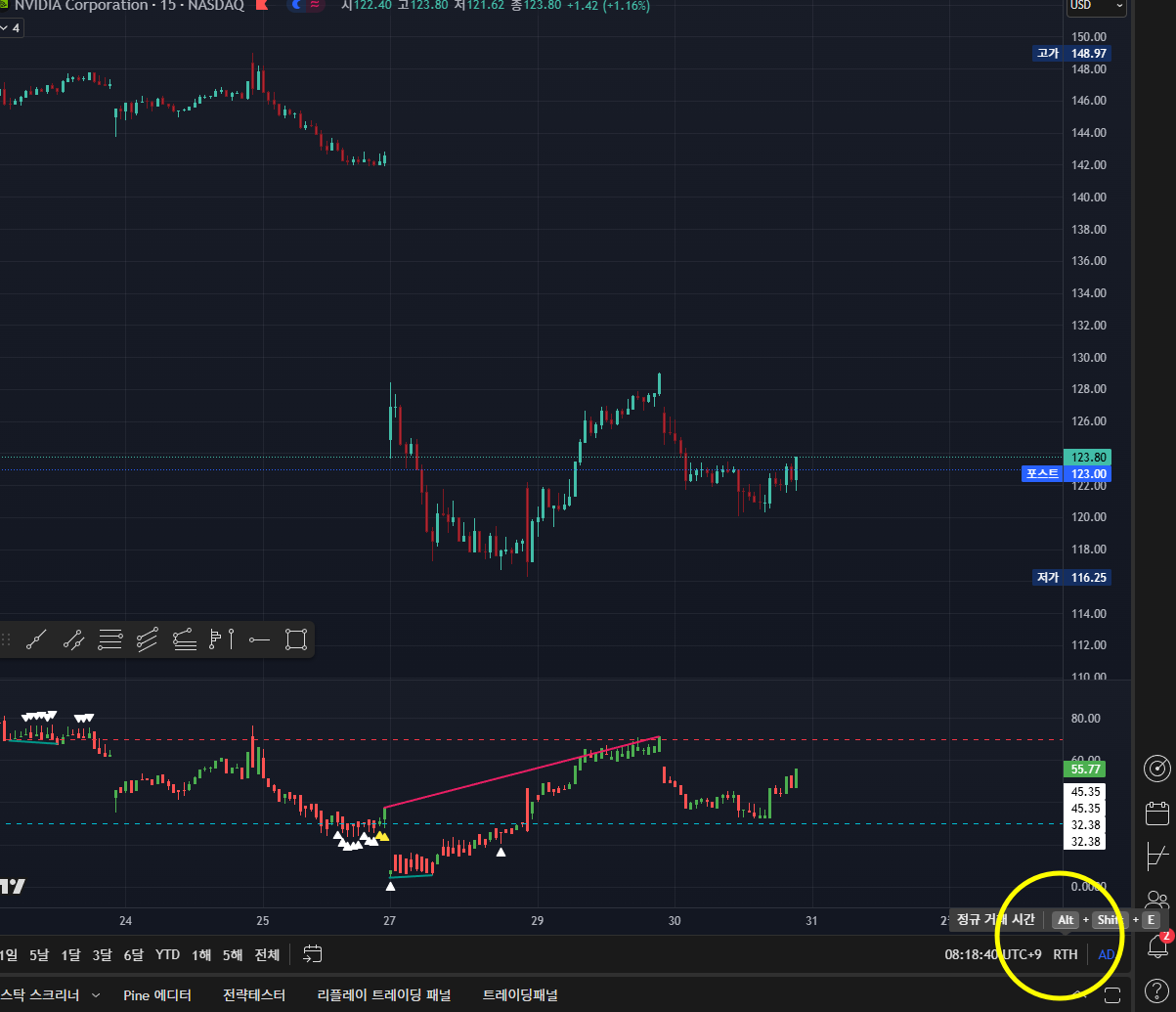The width and height of the screenshot is (1176, 1012).
Task: Set chart range to 5해
Action: [x=233, y=954]
